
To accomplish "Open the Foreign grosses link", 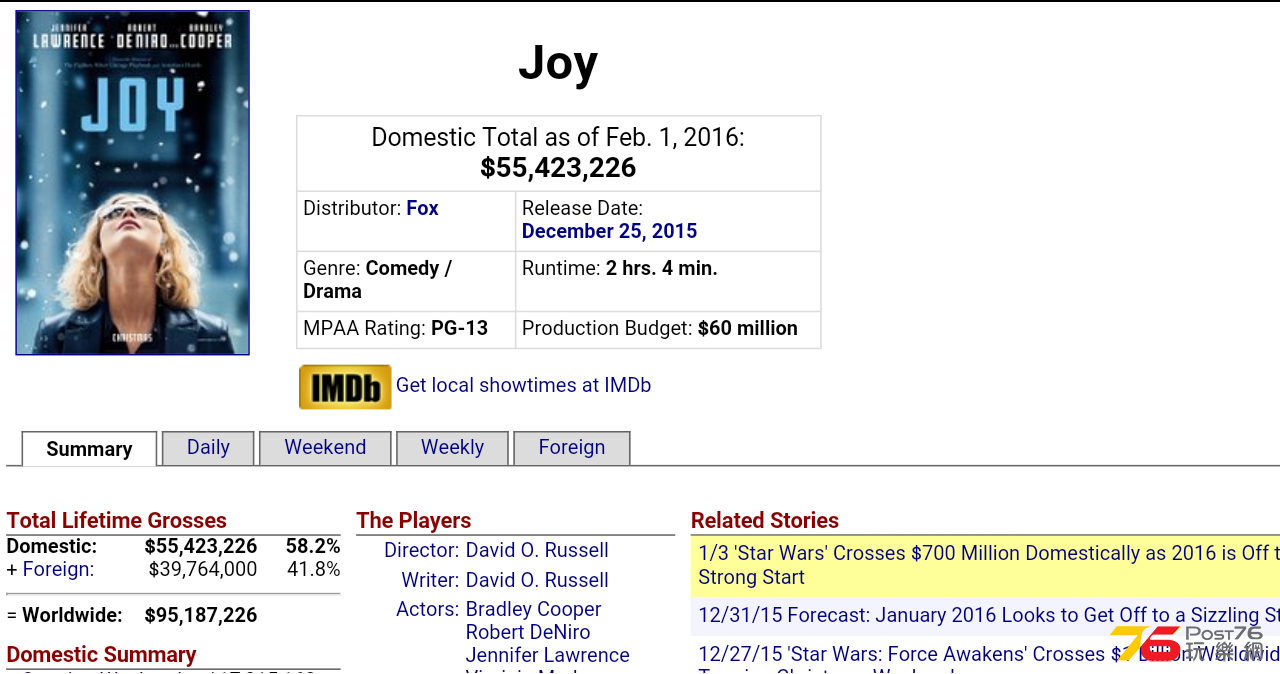I will [x=58, y=569].
